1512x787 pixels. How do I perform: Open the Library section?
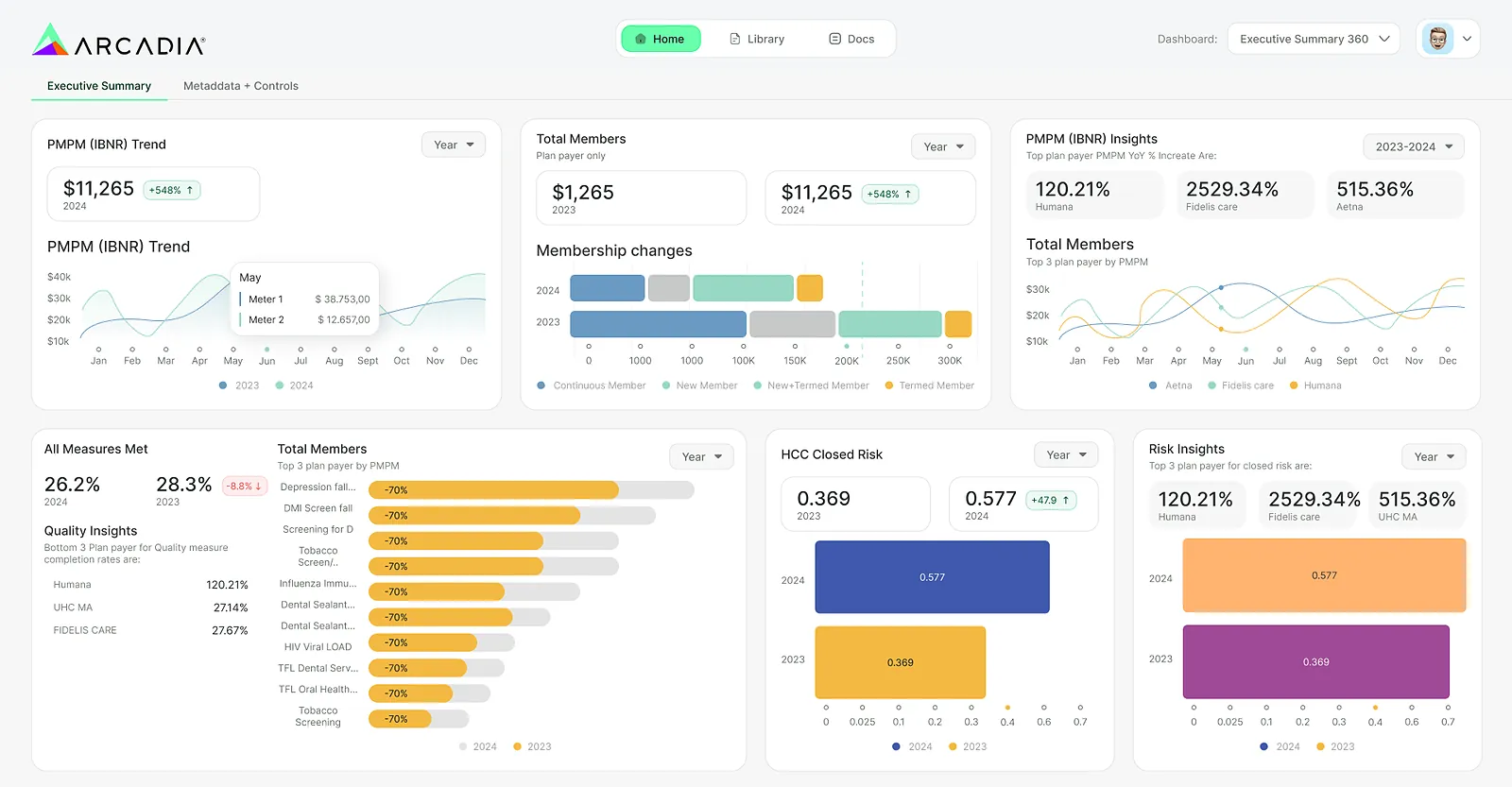(x=757, y=39)
